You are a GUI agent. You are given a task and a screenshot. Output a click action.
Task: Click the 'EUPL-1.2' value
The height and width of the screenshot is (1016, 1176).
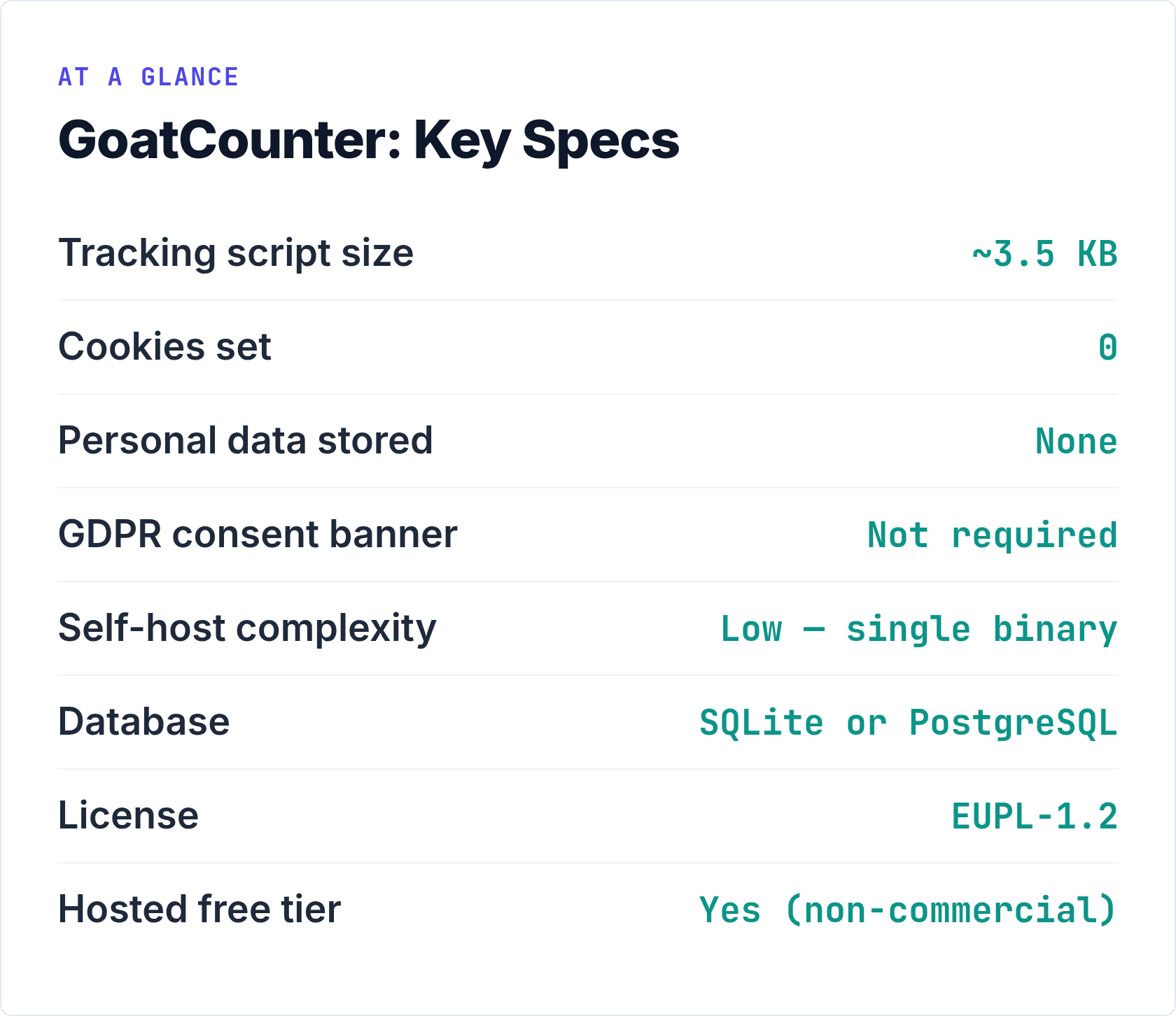(1034, 817)
